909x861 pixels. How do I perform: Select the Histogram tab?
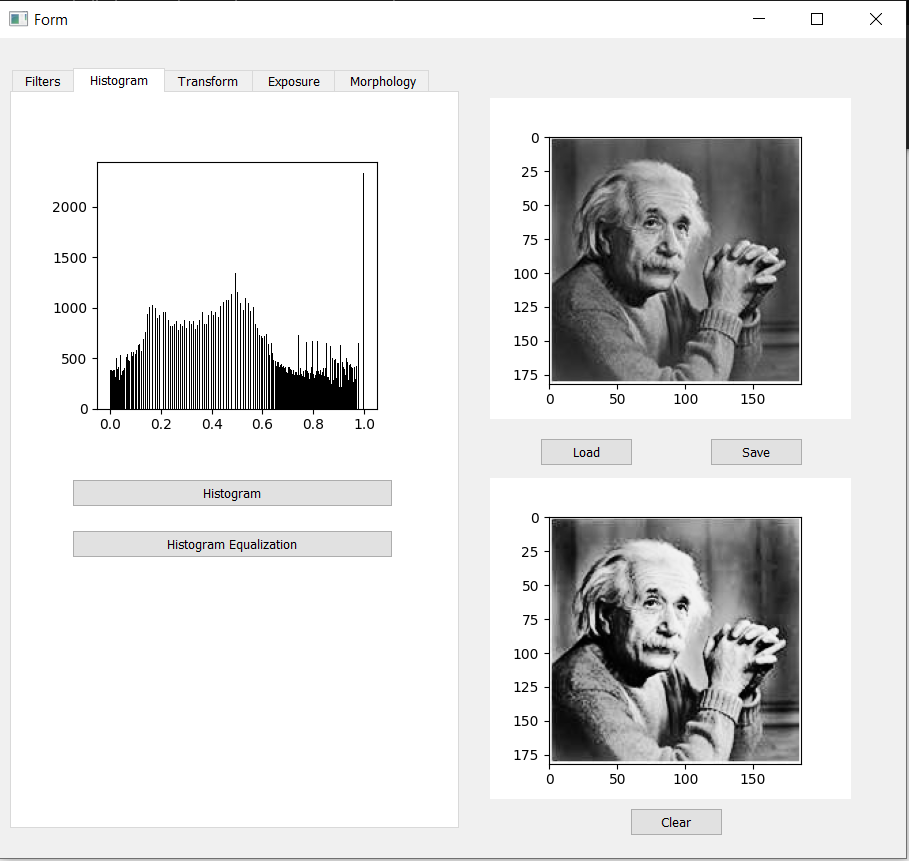click(119, 80)
